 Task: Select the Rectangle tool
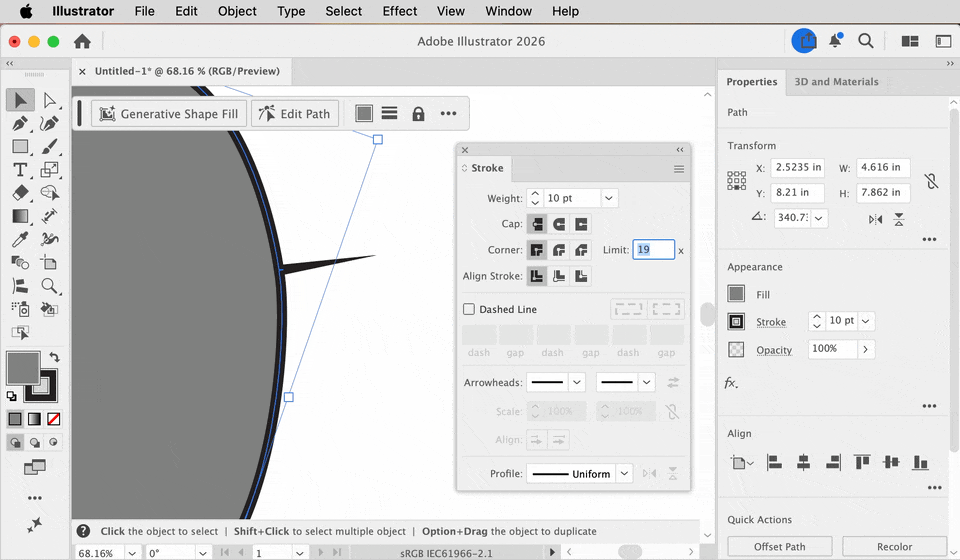click(20, 147)
